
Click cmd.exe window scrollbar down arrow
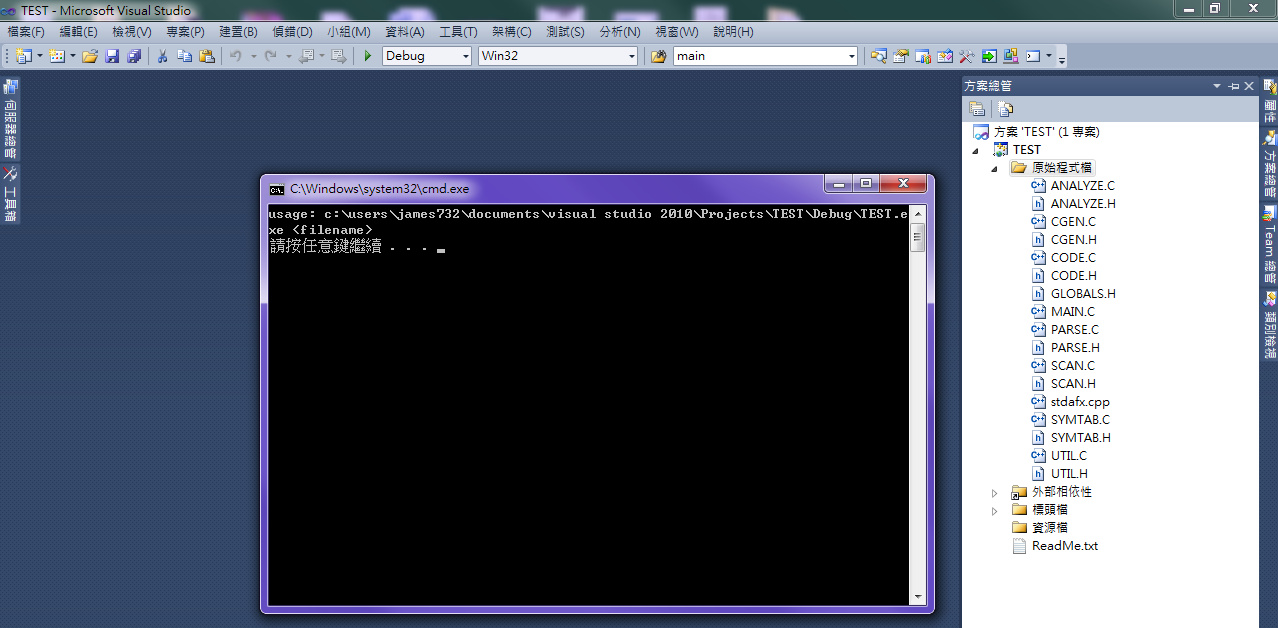[x=918, y=596]
